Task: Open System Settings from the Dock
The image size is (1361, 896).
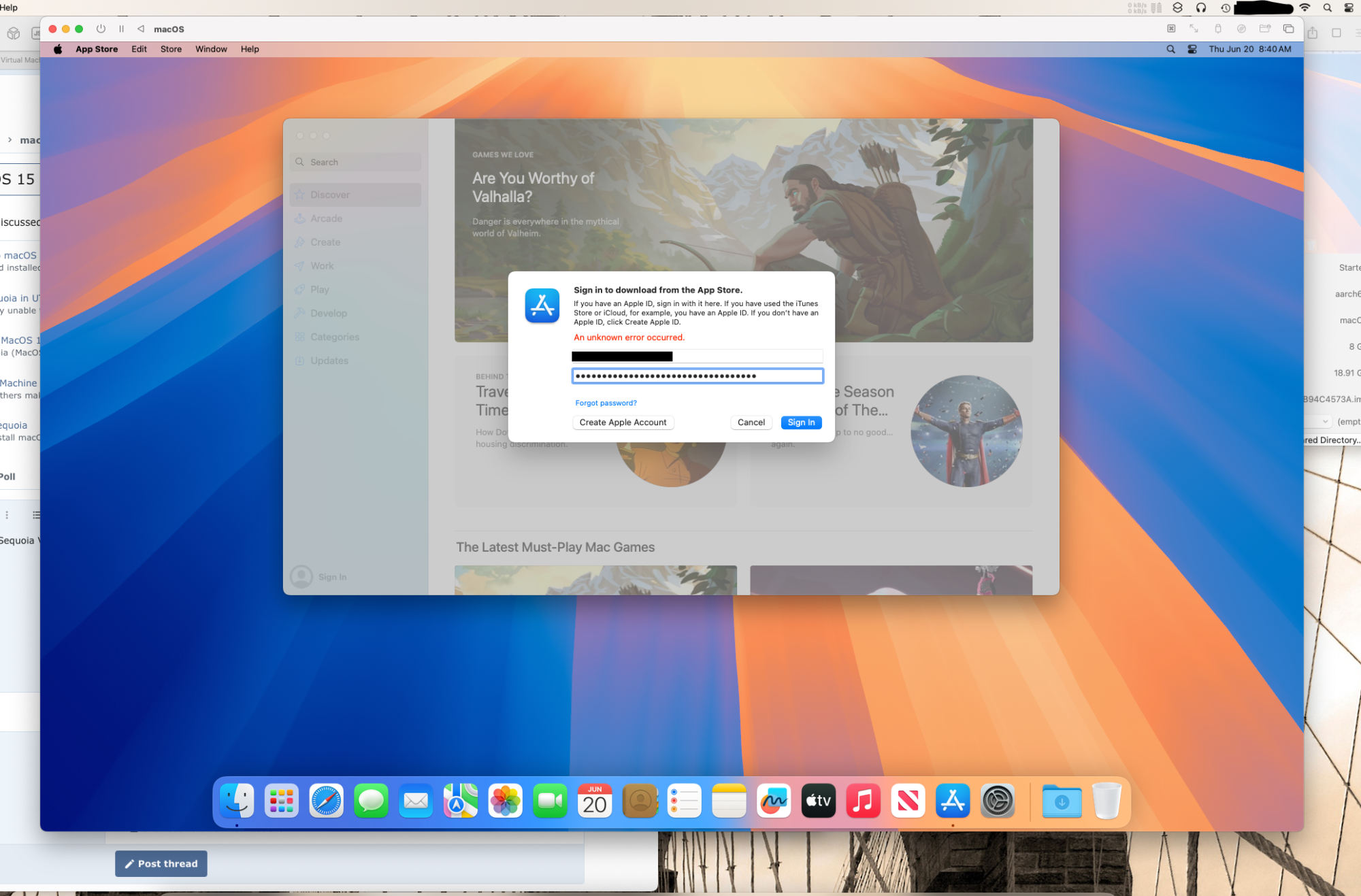Action: 998,801
